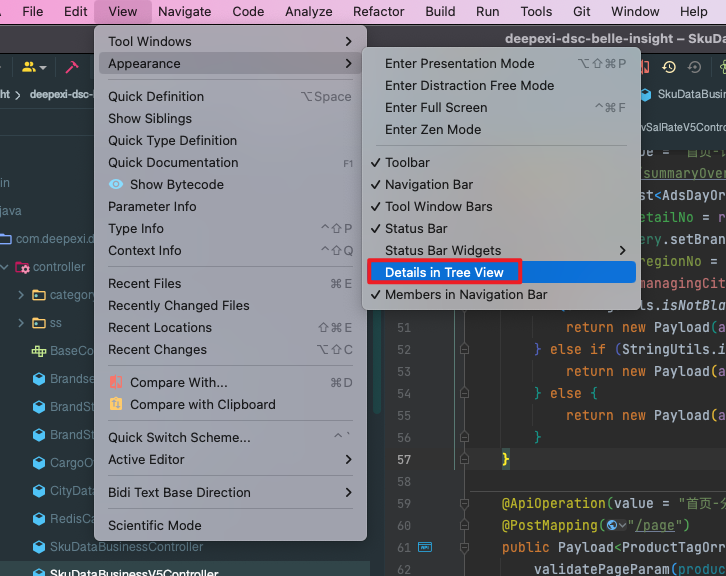Click the user account icon in toolbar
The width and height of the screenshot is (726, 576).
tap(29, 67)
